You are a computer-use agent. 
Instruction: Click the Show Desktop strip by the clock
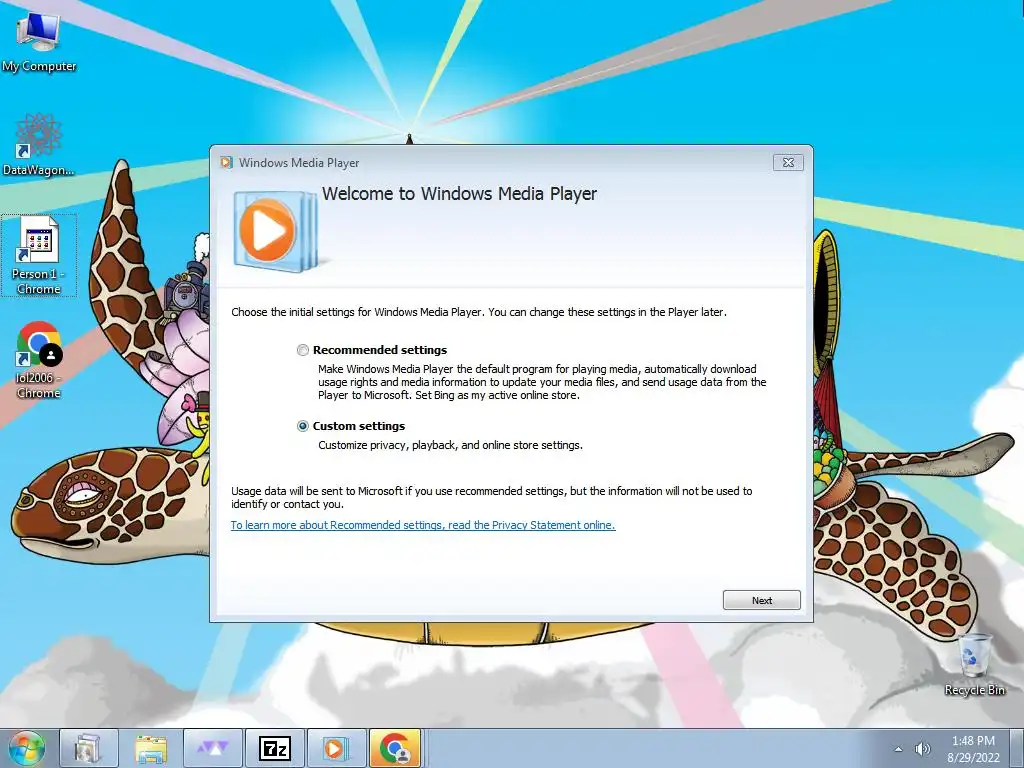click(x=1017, y=748)
